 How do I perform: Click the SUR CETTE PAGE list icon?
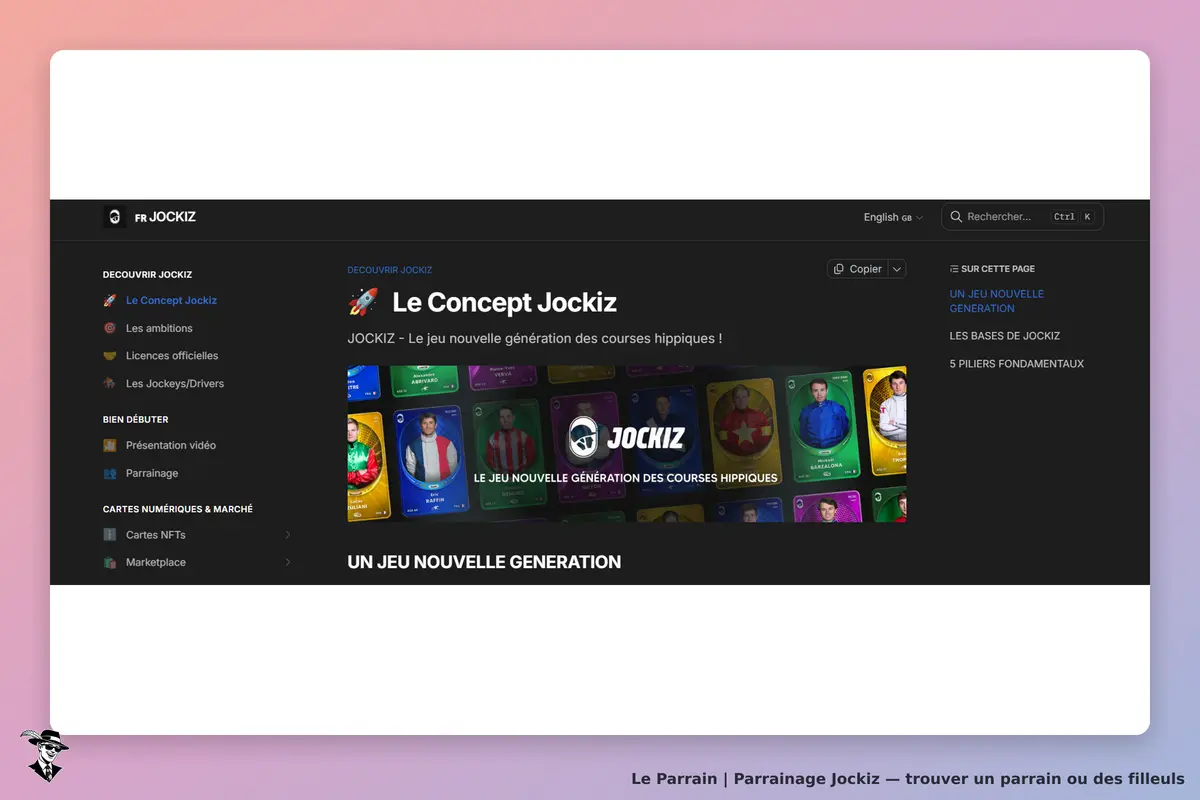click(x=954, y=269)
